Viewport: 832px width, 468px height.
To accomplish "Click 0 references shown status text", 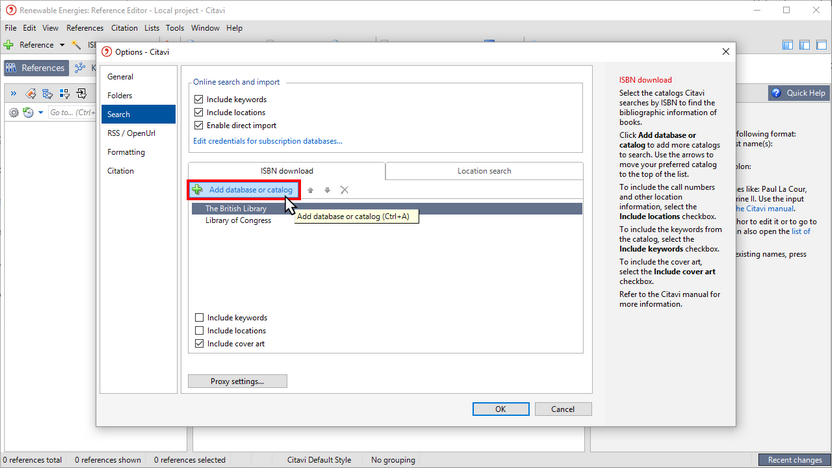I will (x=108, y=460).
